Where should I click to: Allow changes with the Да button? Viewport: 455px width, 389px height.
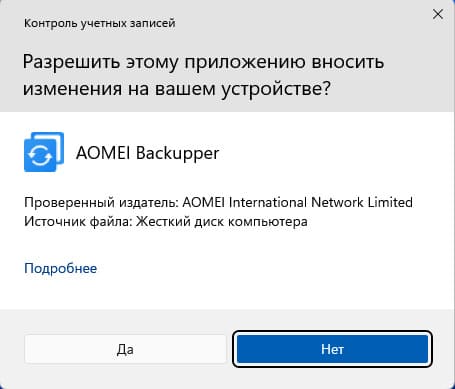click(125, 349)
